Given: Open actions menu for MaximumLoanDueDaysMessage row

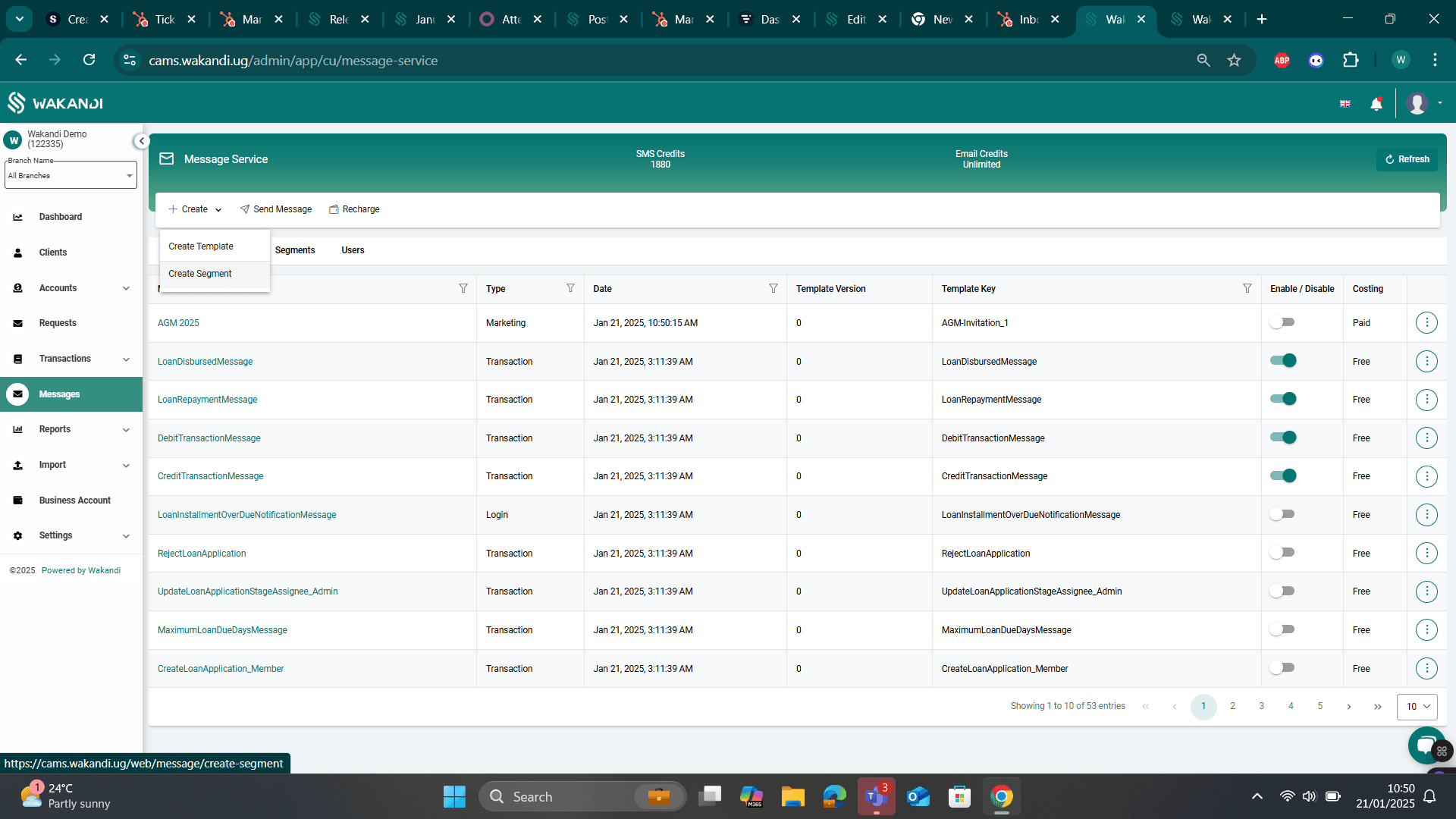Looking at the screenshot, I should 1426,630.
